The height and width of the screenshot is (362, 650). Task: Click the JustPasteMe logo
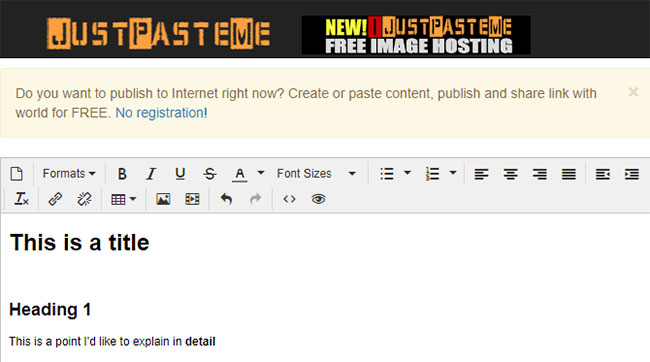click(158, 33)
